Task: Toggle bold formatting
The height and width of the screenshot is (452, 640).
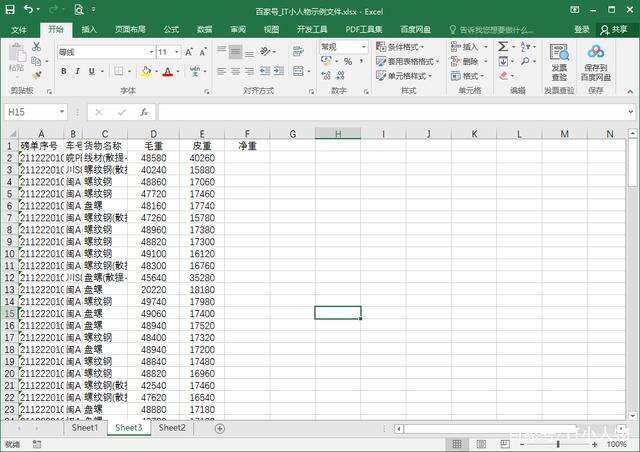Action: [64, 71]
